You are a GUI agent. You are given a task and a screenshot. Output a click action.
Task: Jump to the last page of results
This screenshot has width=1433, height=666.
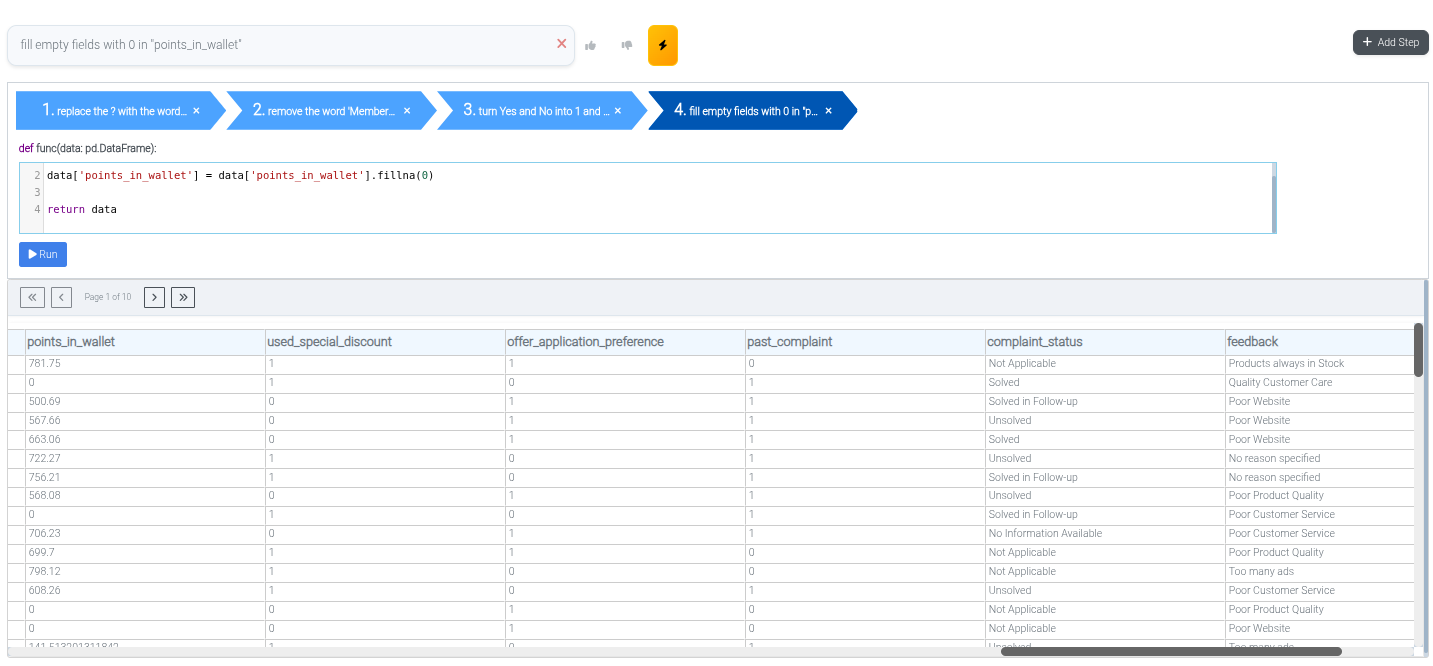pyautogui.click(x=183, y=297)
